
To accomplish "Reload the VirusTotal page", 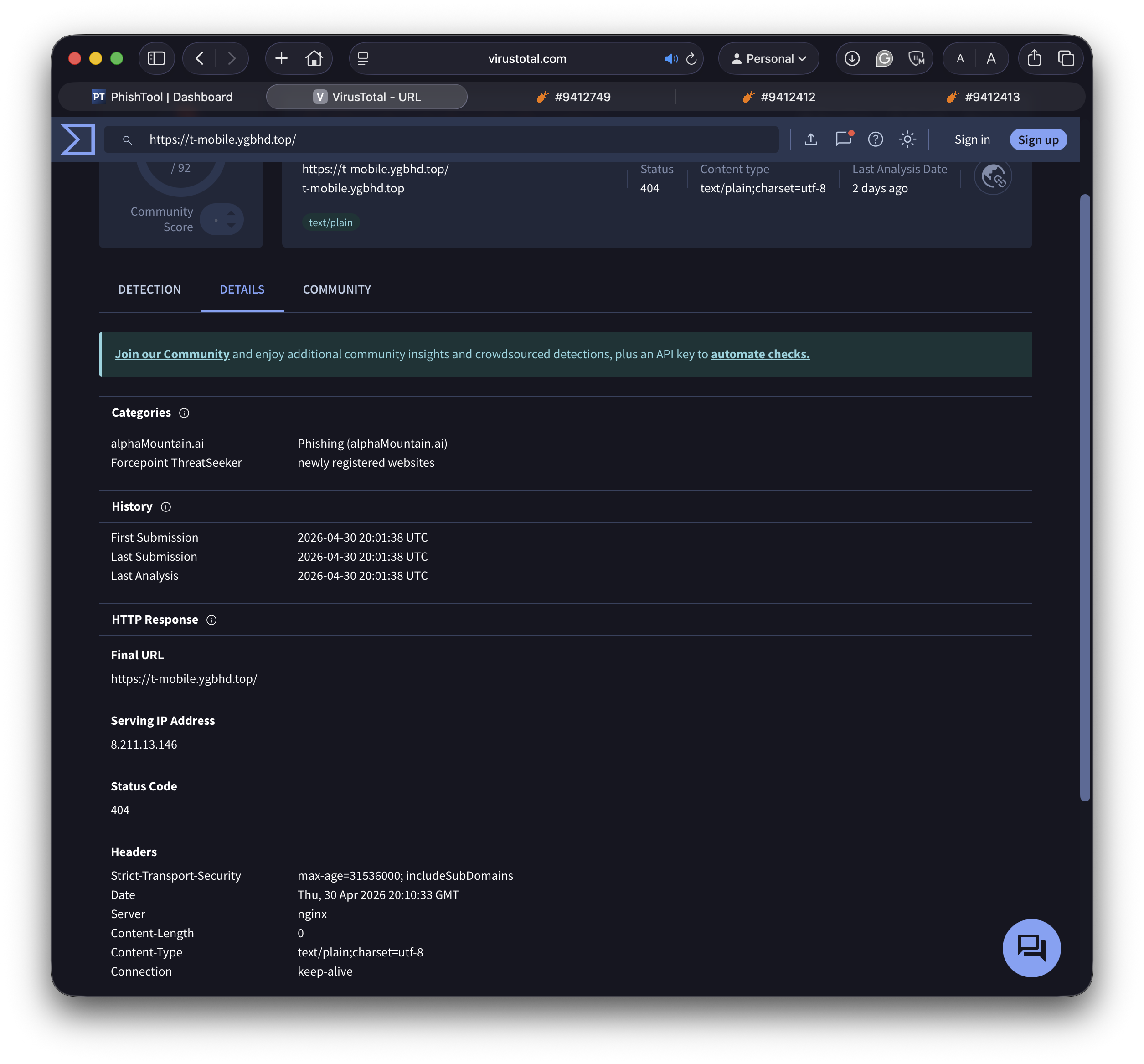I will [x=692, y=59].
